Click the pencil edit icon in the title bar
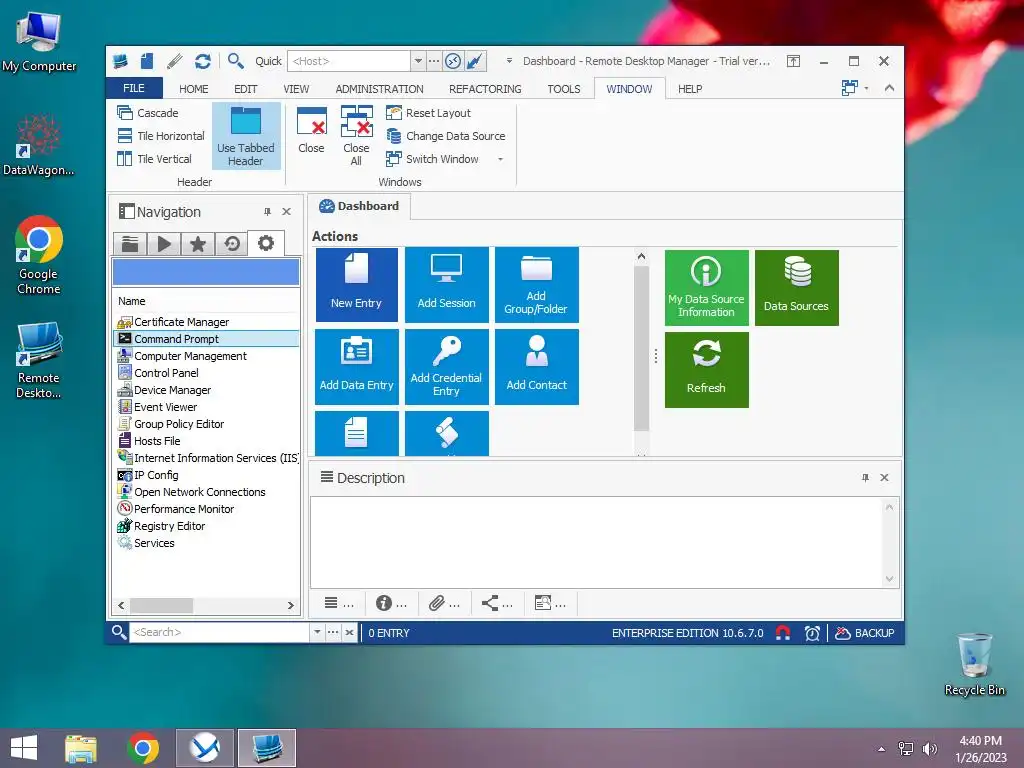This screenshot has width=1024, height=768. [x=175, y=61]
